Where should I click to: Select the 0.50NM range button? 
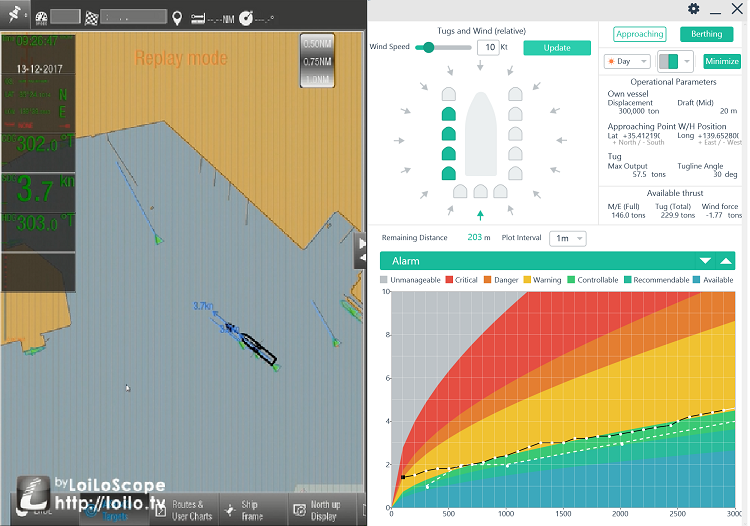tap(317, 44)
